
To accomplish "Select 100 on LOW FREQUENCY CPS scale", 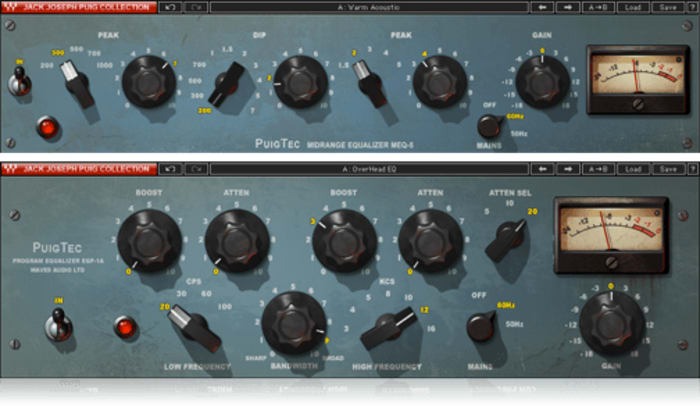I will (x=225, y=307).
